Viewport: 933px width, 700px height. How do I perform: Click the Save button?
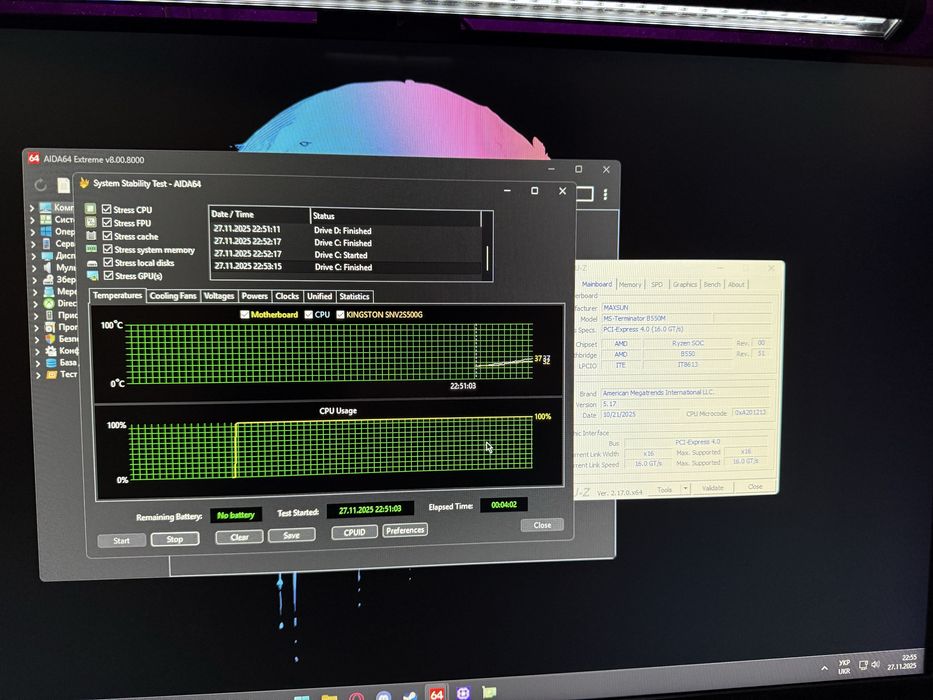click(292, 535)
